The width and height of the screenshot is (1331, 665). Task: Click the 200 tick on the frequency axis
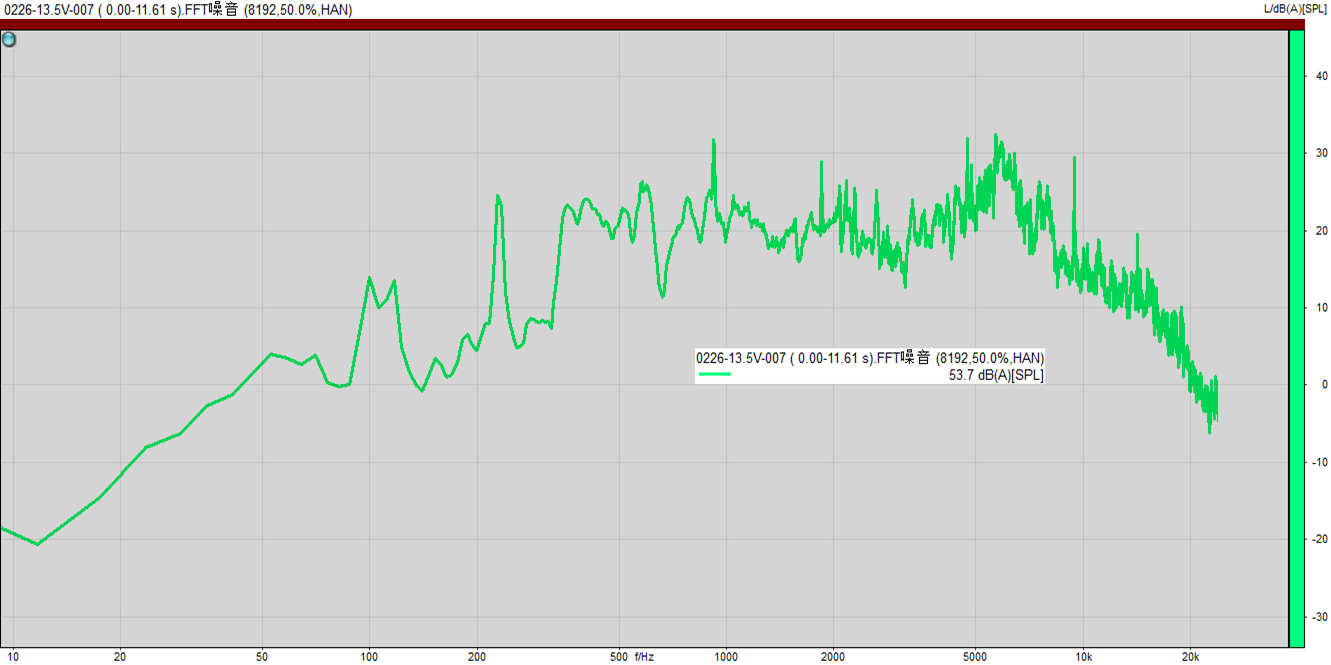point(476,657)
